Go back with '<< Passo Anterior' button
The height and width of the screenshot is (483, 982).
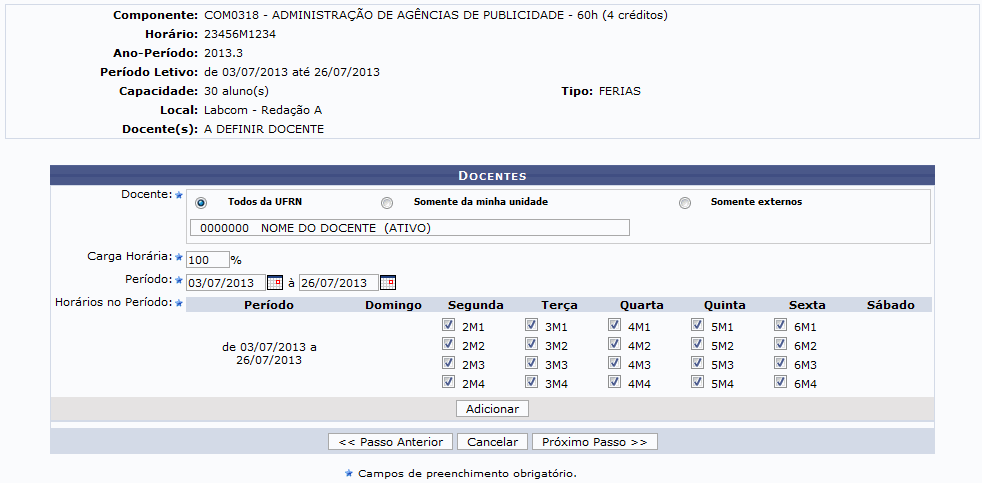click(391, 442)
